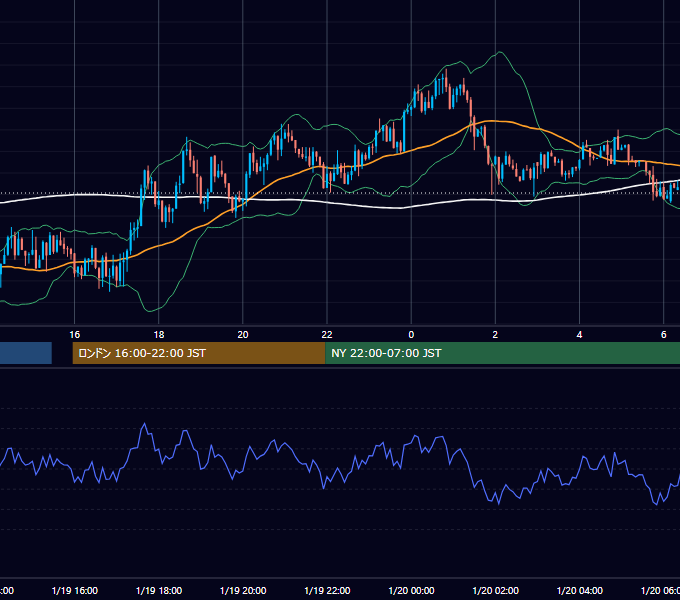680x600 pixels.
Task: Click the 6 hour axis label
Action: (664, 335)
